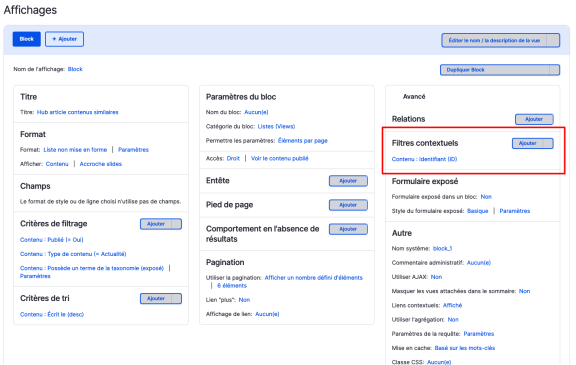This screenshot has height=365, width=576.
Task: Open Liens contextuels Affiché setting
Action: point(452,305)
